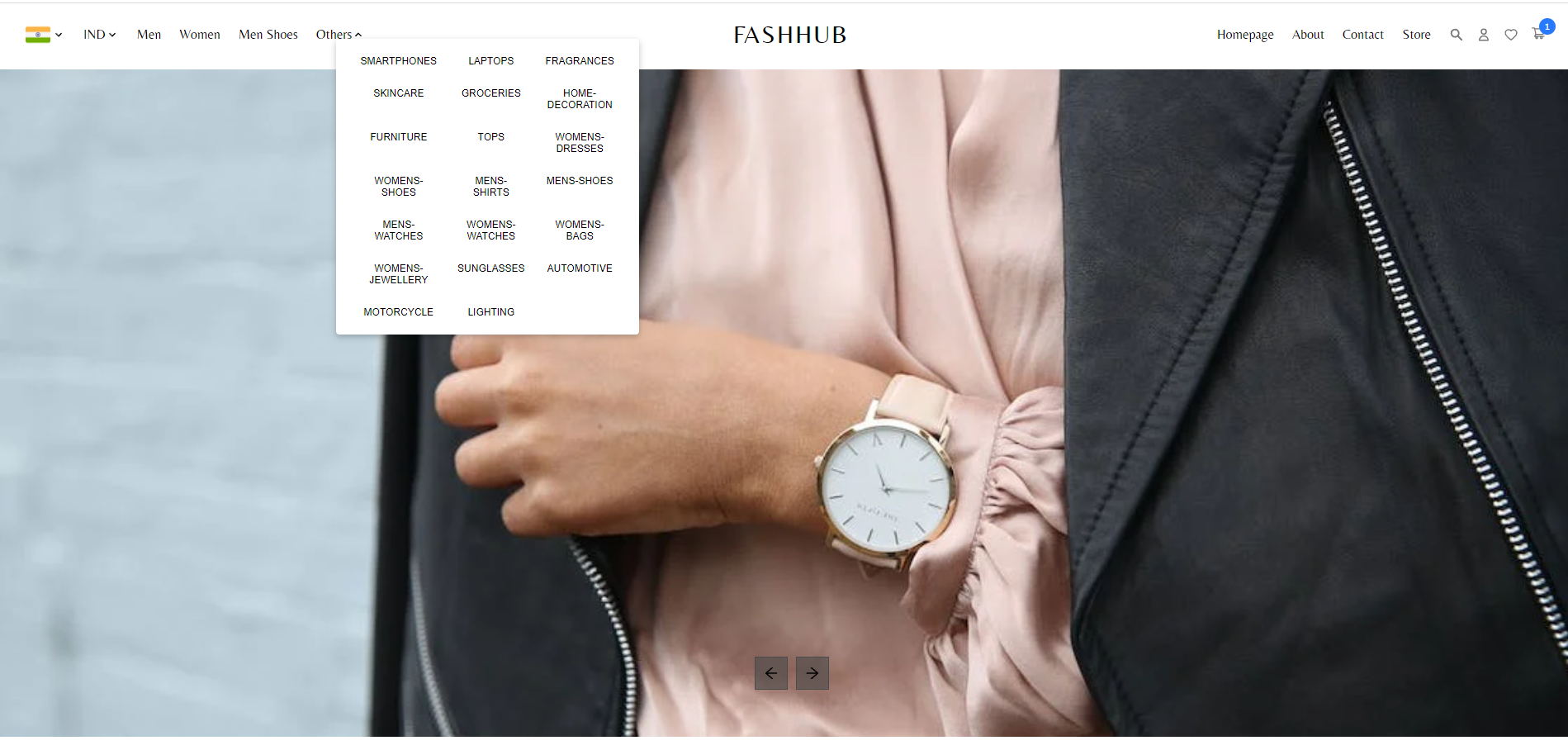Select Smartphones category
Image resolution: width=1568 pixels, height=750 pixels.
(x=398, y=61)
